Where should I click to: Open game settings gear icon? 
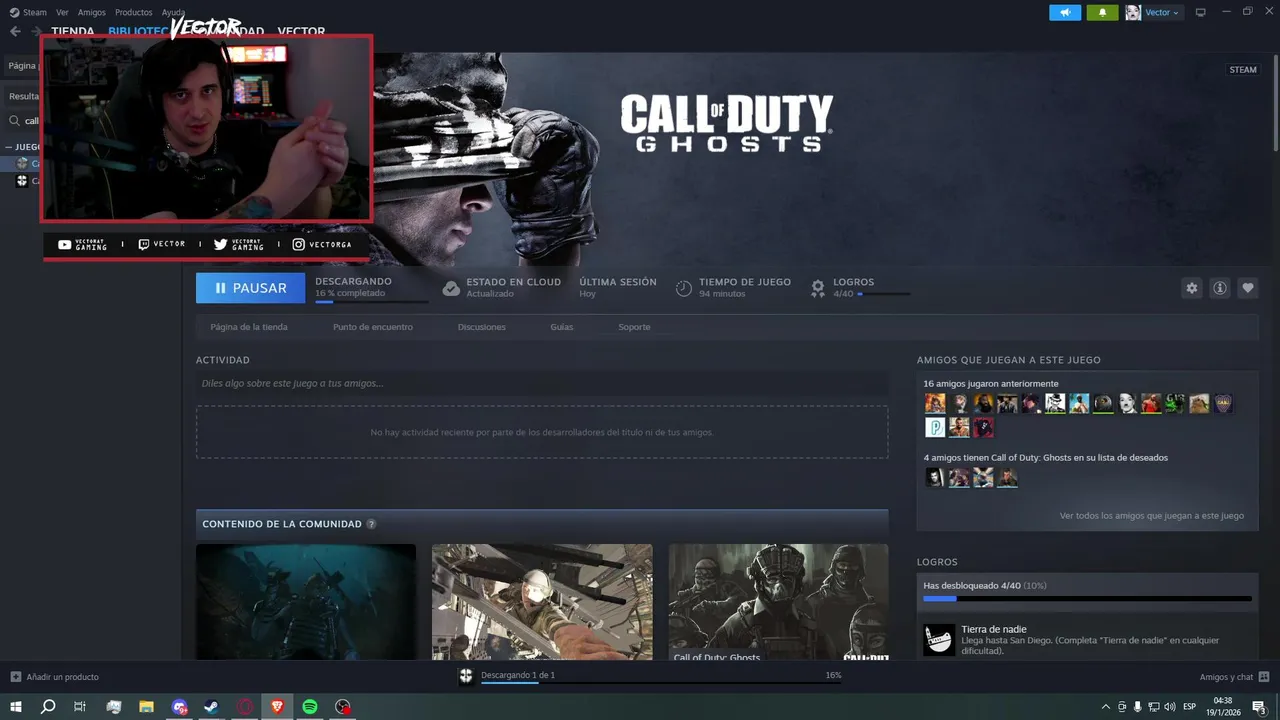point(1191,288)
